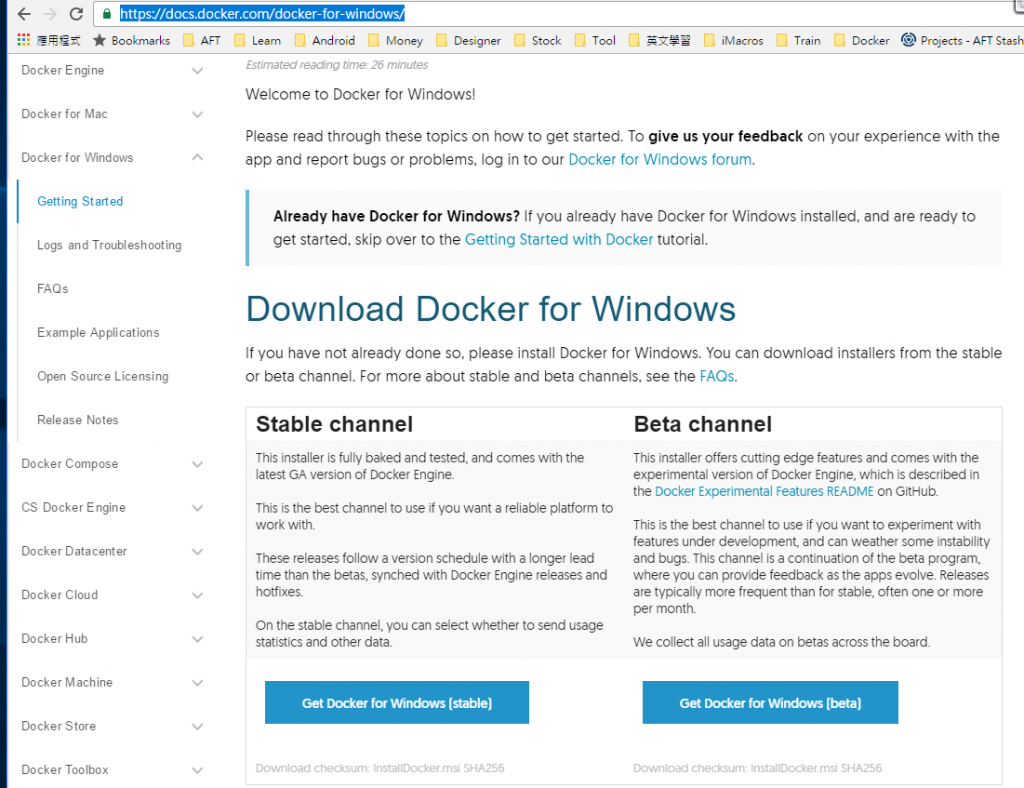Open the Docker Experimental Features README link
Viewport: 1024px width, 788px height.
coord(763,491)
